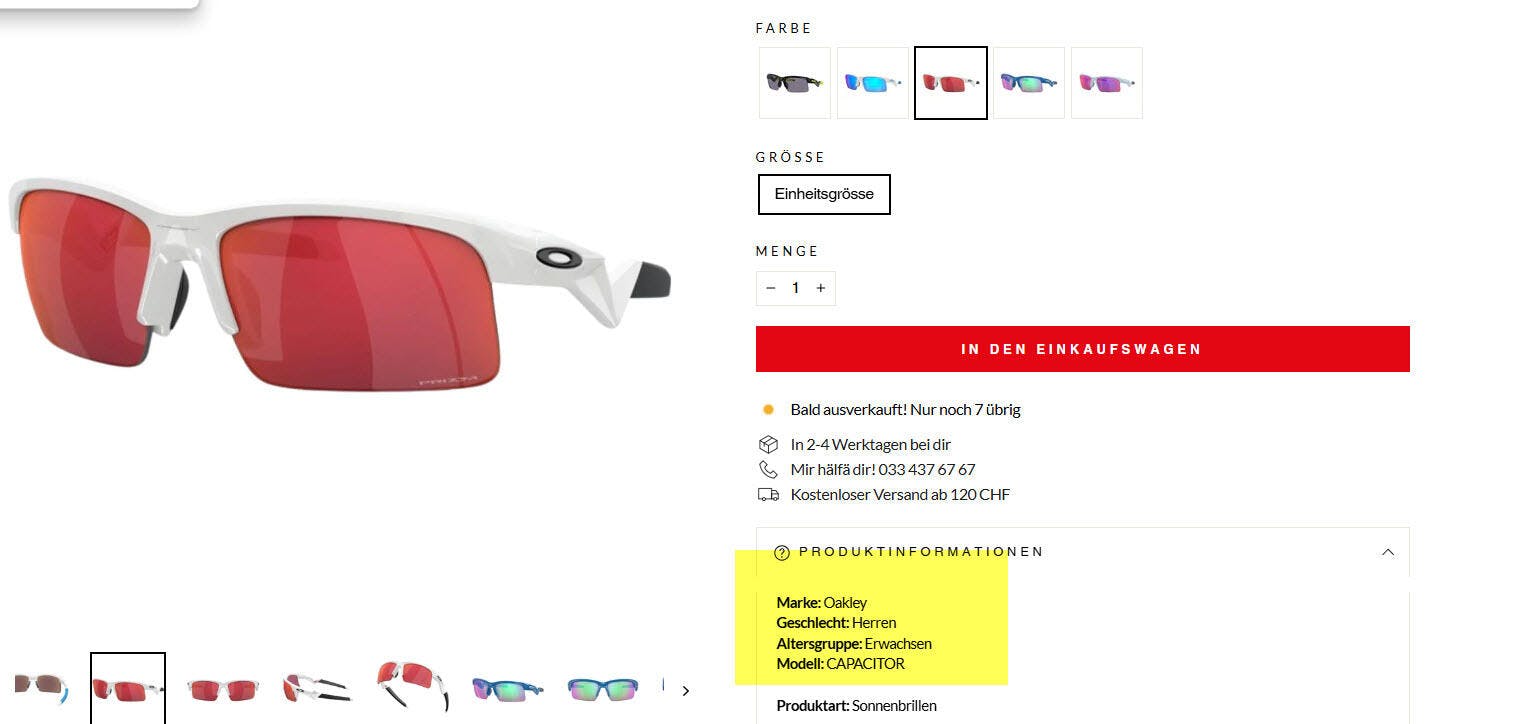Click the Produktinformationen question mark icon
Screen dimensions: 1522x724
(782, 552)
